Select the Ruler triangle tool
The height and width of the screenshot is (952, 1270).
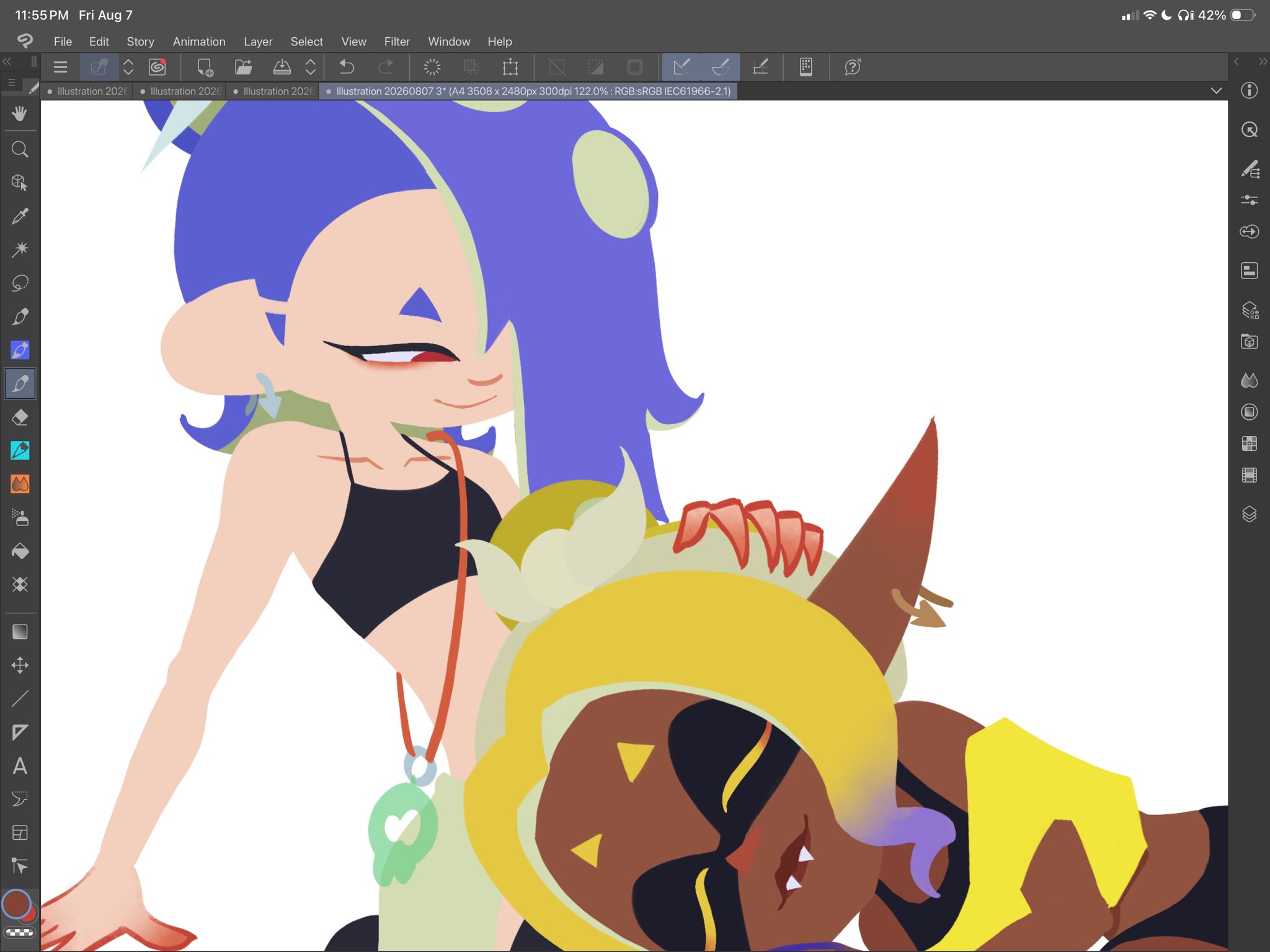20,732
